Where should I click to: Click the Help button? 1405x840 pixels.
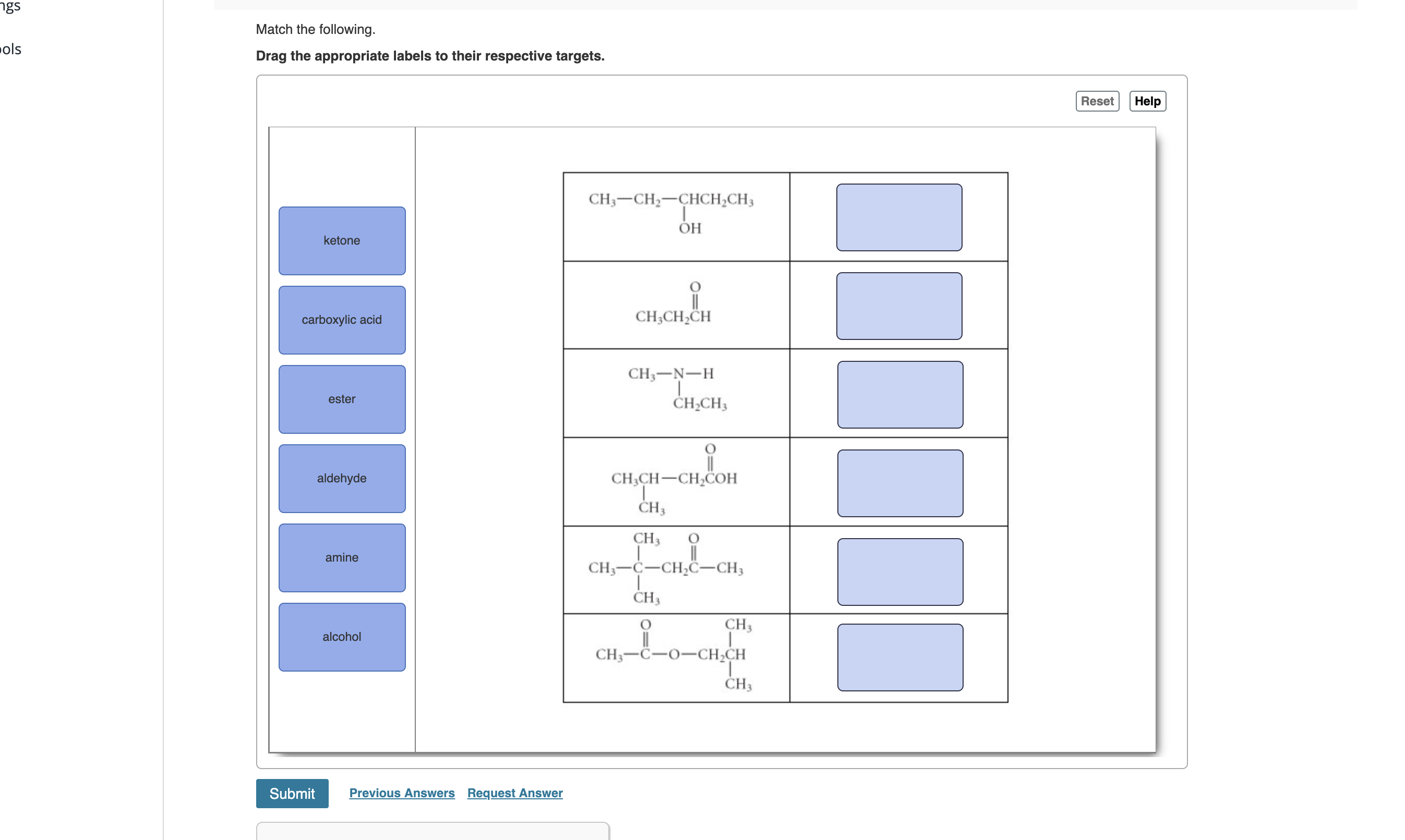tap(1147, 101)
